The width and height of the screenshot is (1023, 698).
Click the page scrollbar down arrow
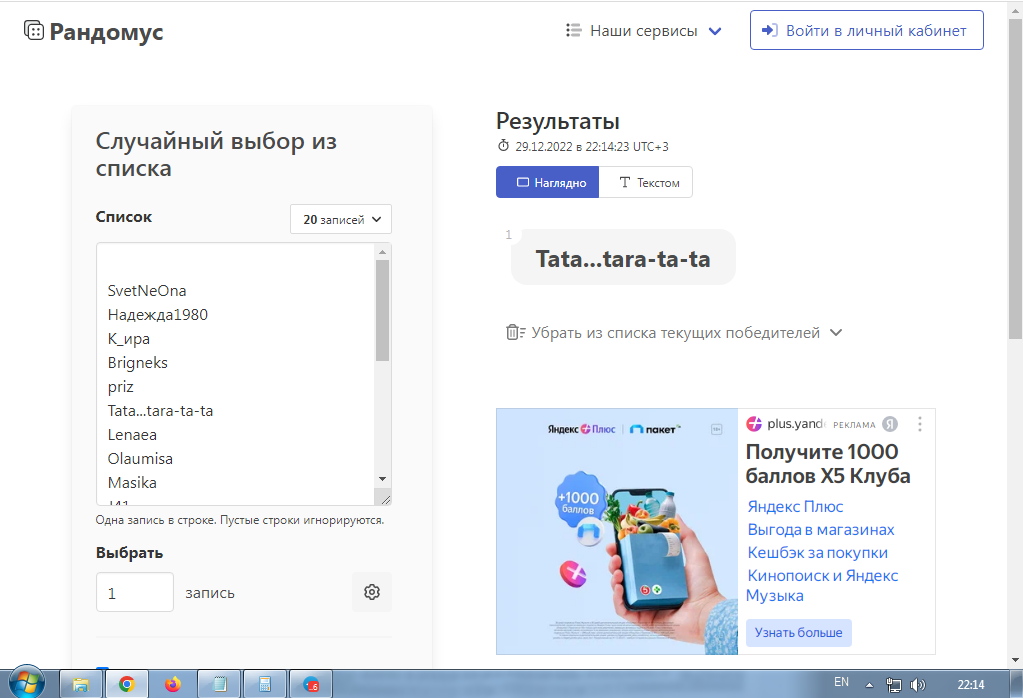[x=1015, y=660]
